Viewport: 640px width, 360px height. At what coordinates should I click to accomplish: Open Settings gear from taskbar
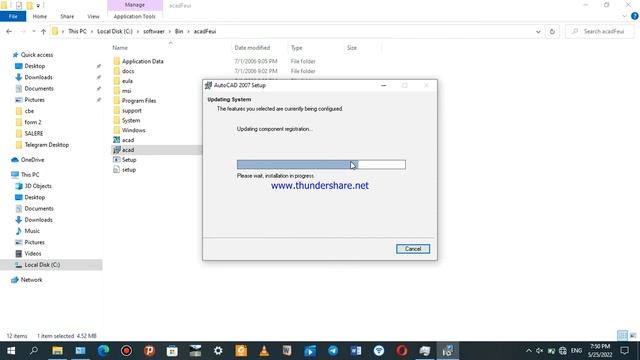(218, 351)
